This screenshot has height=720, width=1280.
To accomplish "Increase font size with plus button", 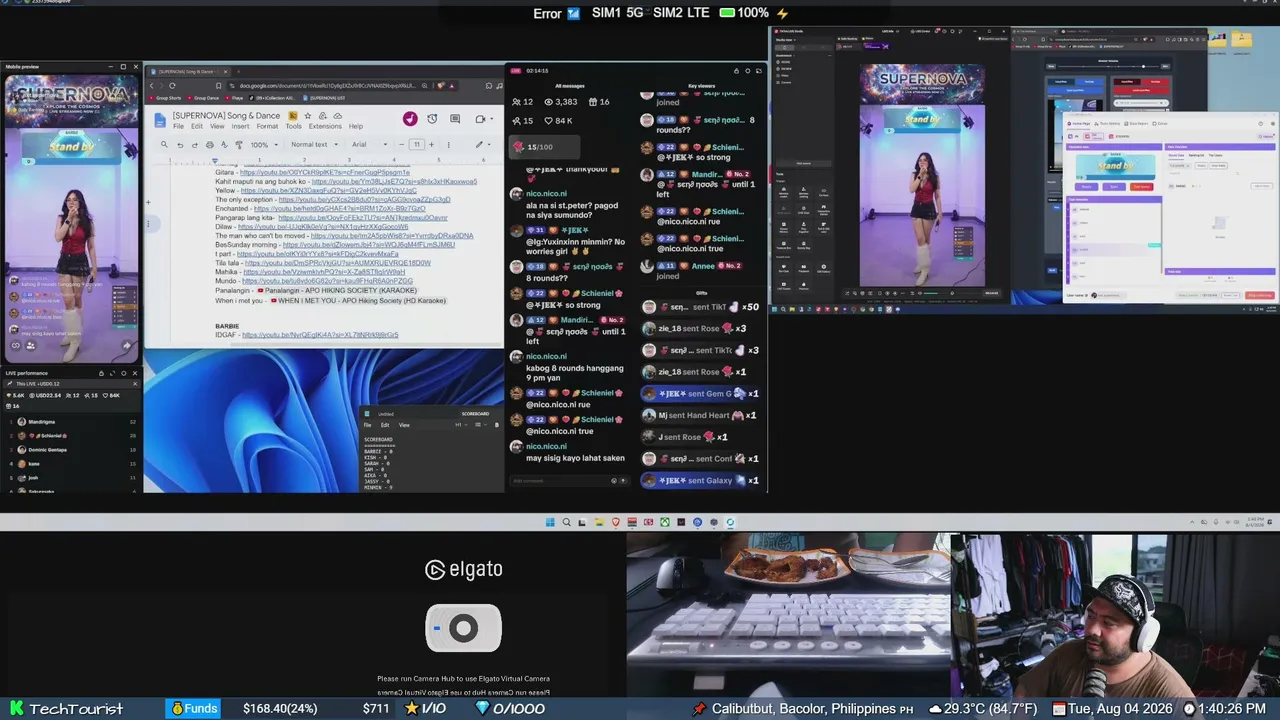I will [x=431, y=145].
